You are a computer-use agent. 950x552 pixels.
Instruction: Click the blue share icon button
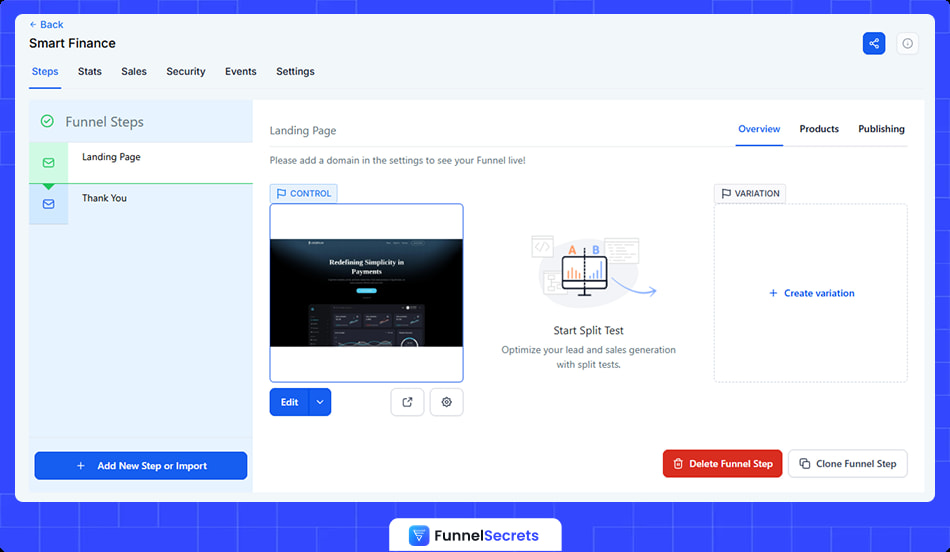point(874,44)
